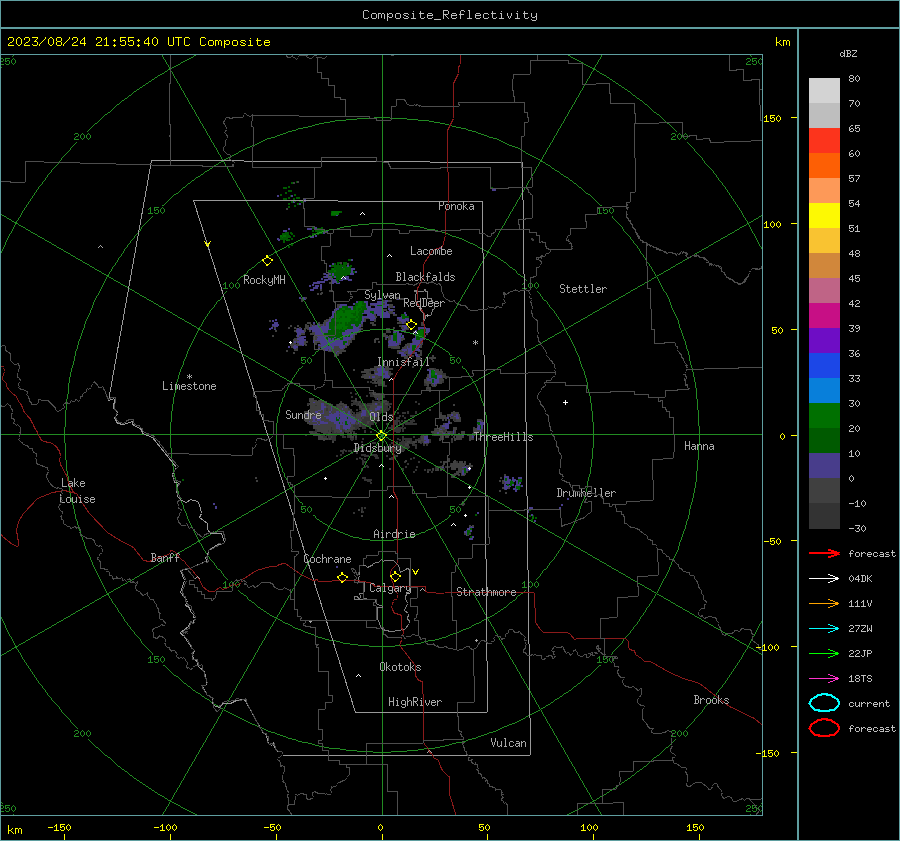
Task: Click the cyan current ellipse in legend
Action: point(824,703)
